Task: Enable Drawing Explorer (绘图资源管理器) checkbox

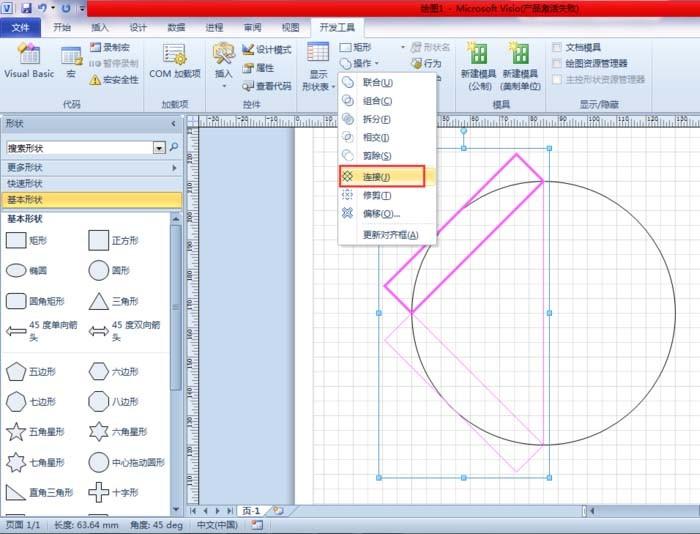Action: point(557,63)
